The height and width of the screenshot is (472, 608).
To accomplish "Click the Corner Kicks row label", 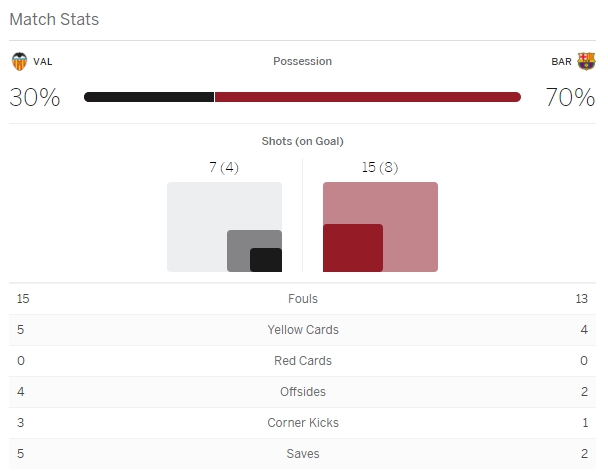I will (302, 422).
